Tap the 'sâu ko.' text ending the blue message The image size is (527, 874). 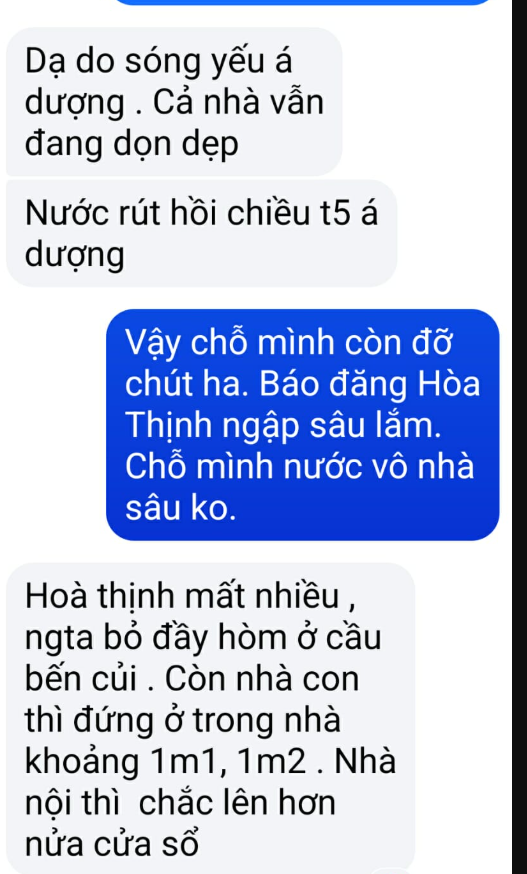pyautogui.click(x=181, y=509)
